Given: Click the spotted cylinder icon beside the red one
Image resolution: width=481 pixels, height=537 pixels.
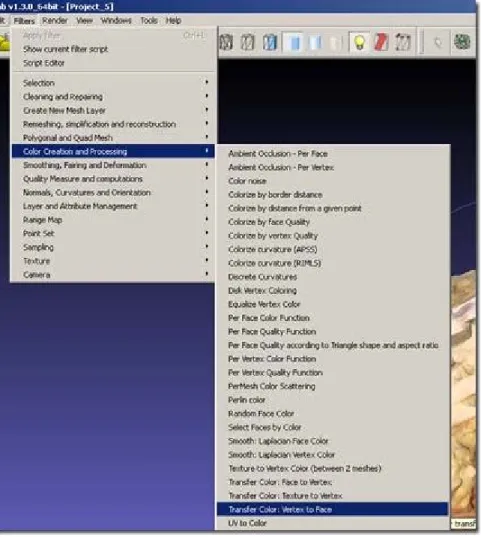Looking at the screenshot, I should (x=403, y=42).
